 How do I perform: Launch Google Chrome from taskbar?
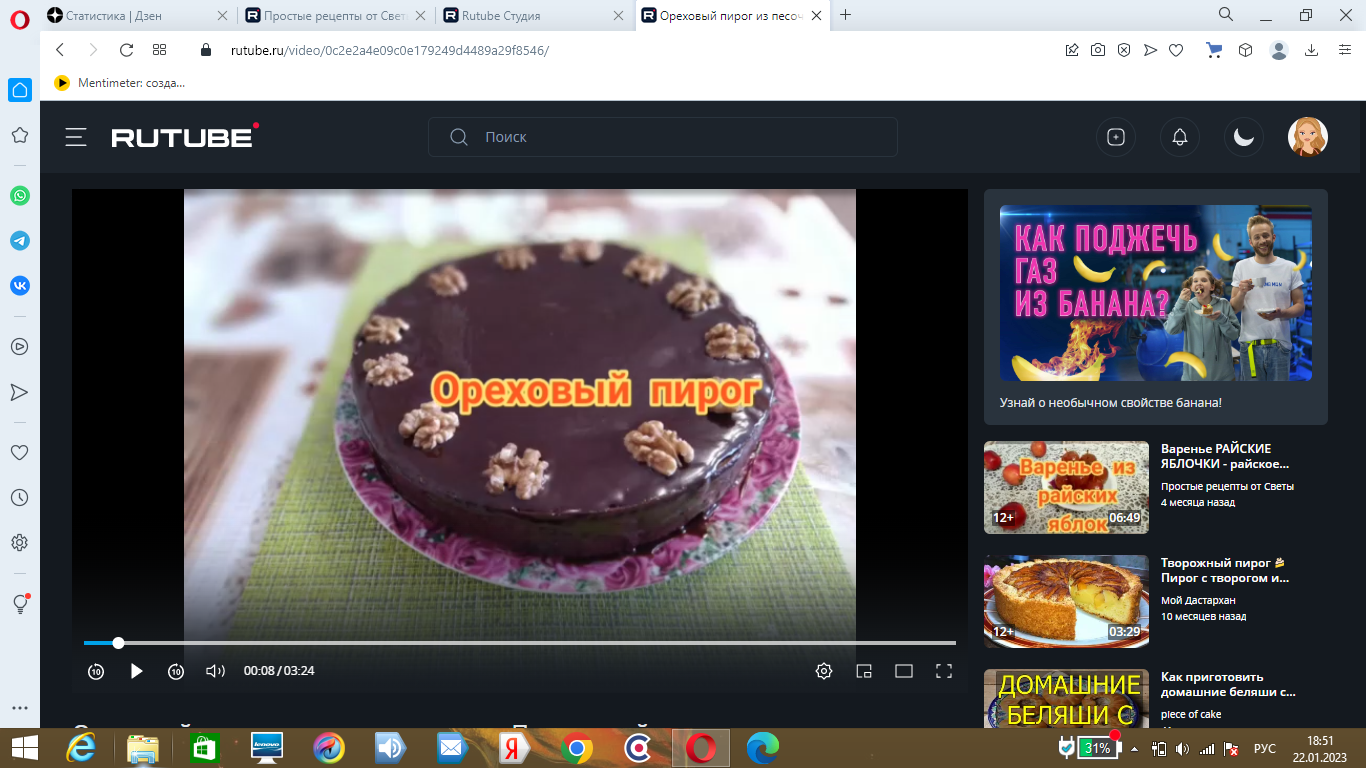[576, 747]
